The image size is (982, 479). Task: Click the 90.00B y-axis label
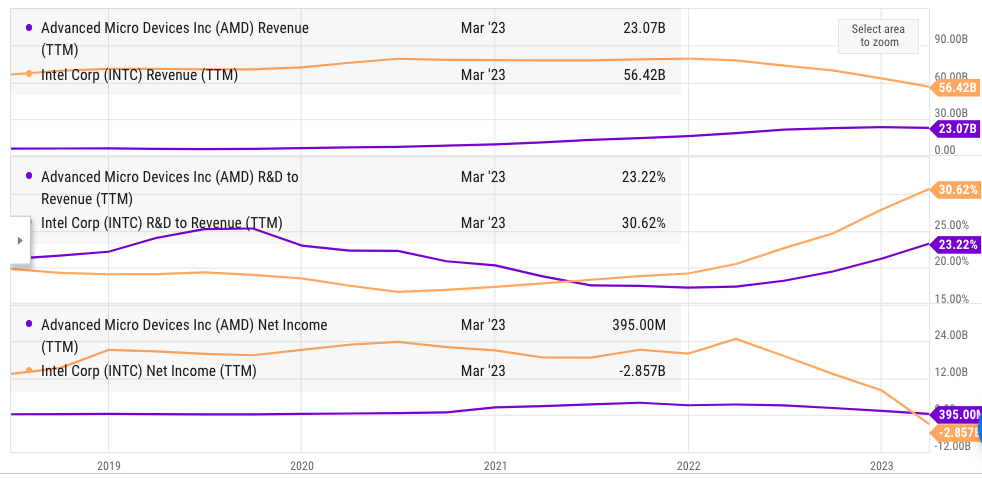[951, 39]
